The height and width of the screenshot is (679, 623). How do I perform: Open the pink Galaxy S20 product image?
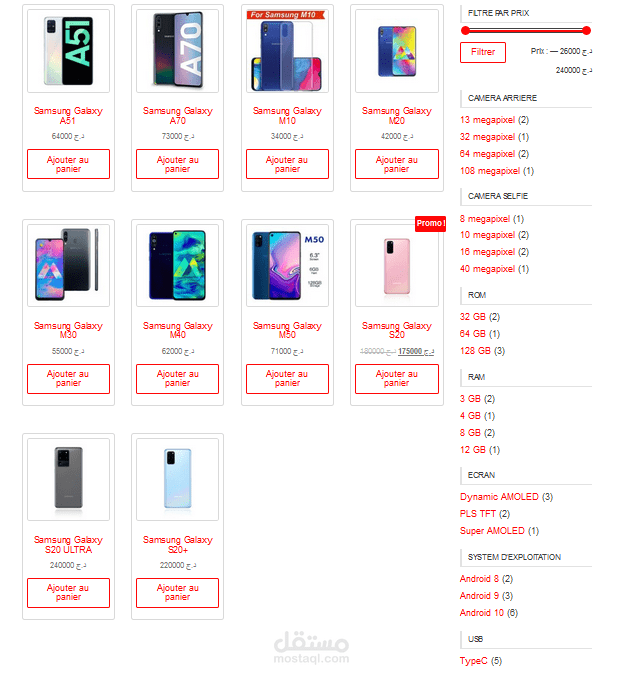397,265
